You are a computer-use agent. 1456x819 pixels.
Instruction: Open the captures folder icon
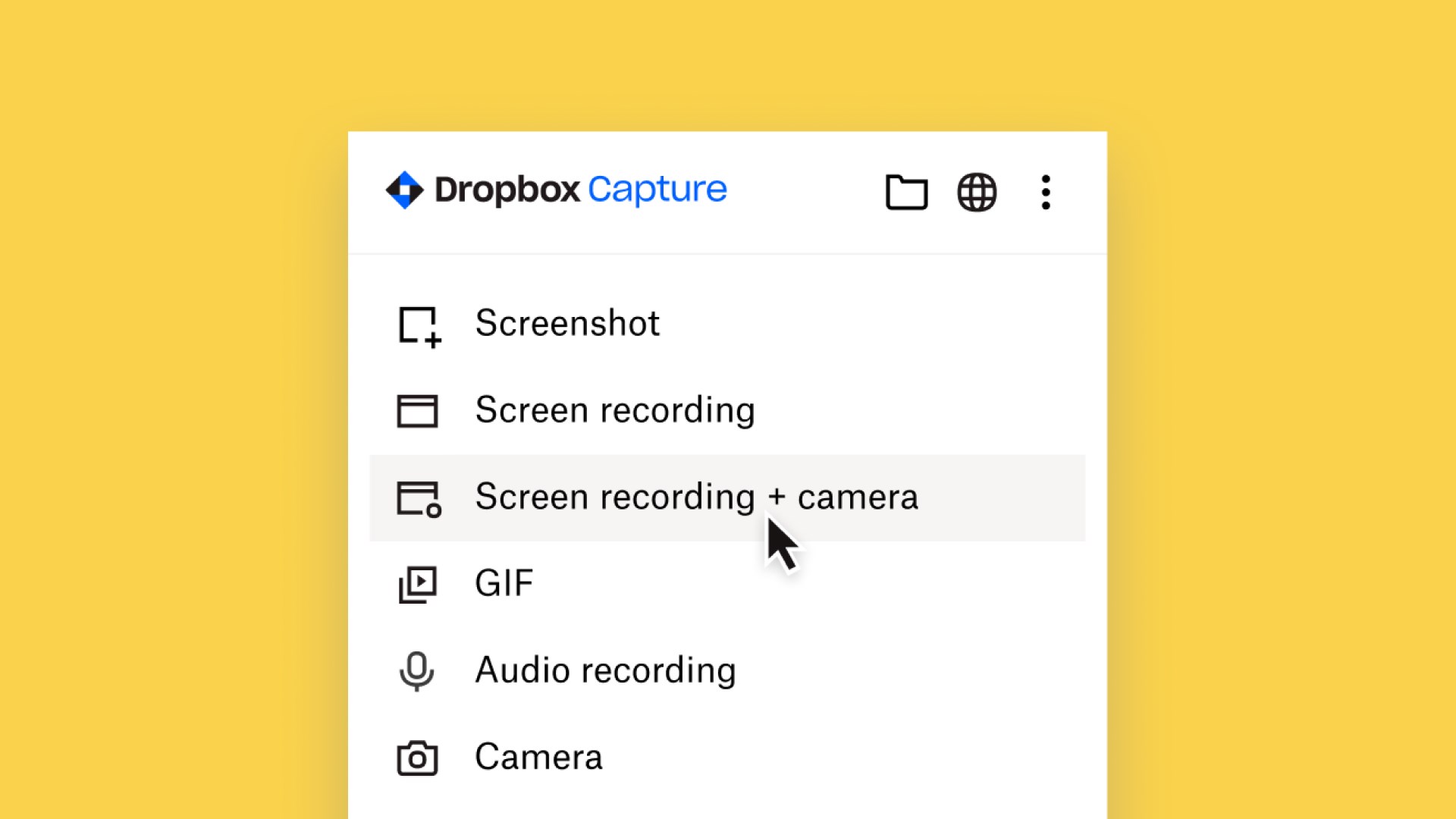[906, 192]
